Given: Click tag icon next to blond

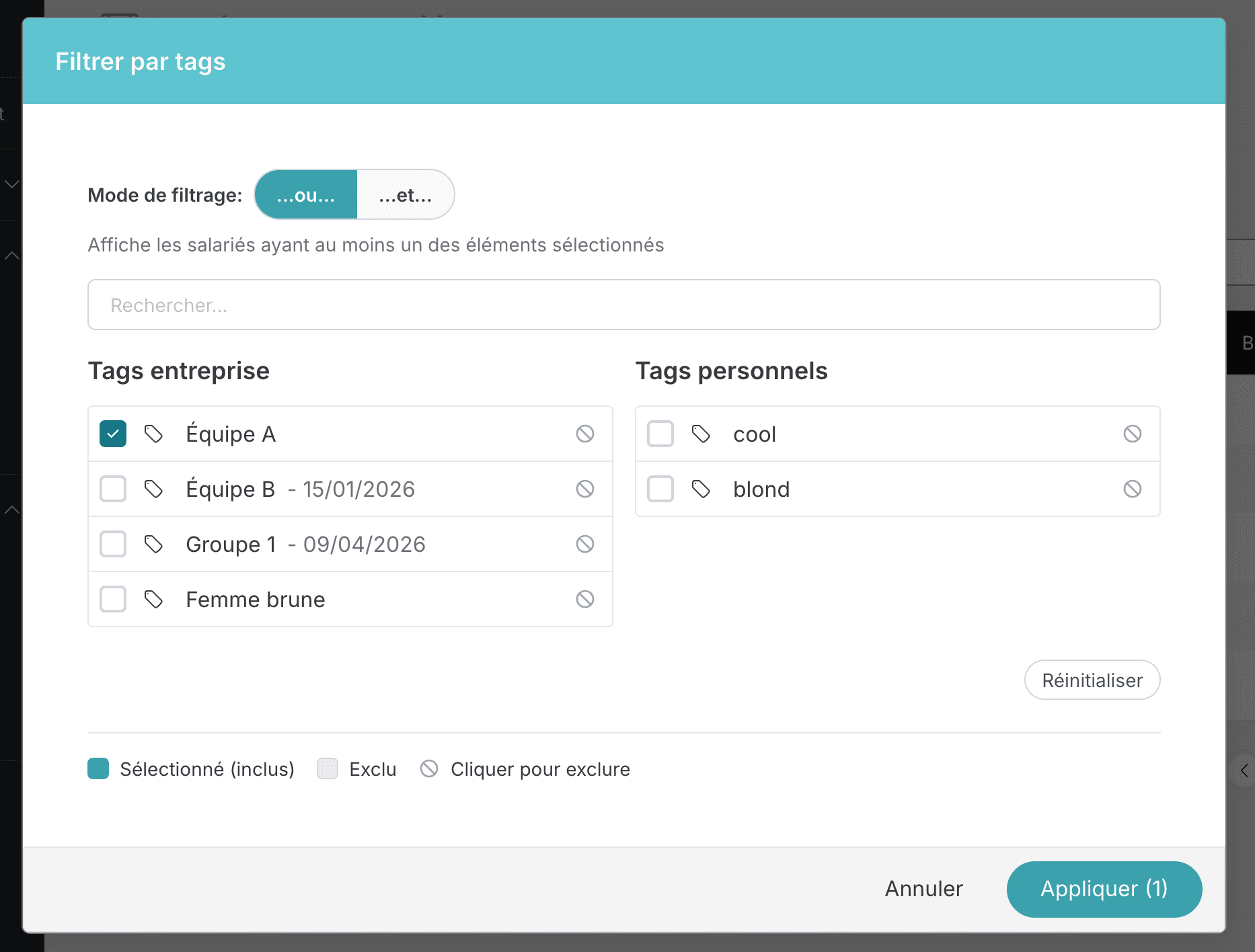Looking at the screenshot, I should 701,489.
